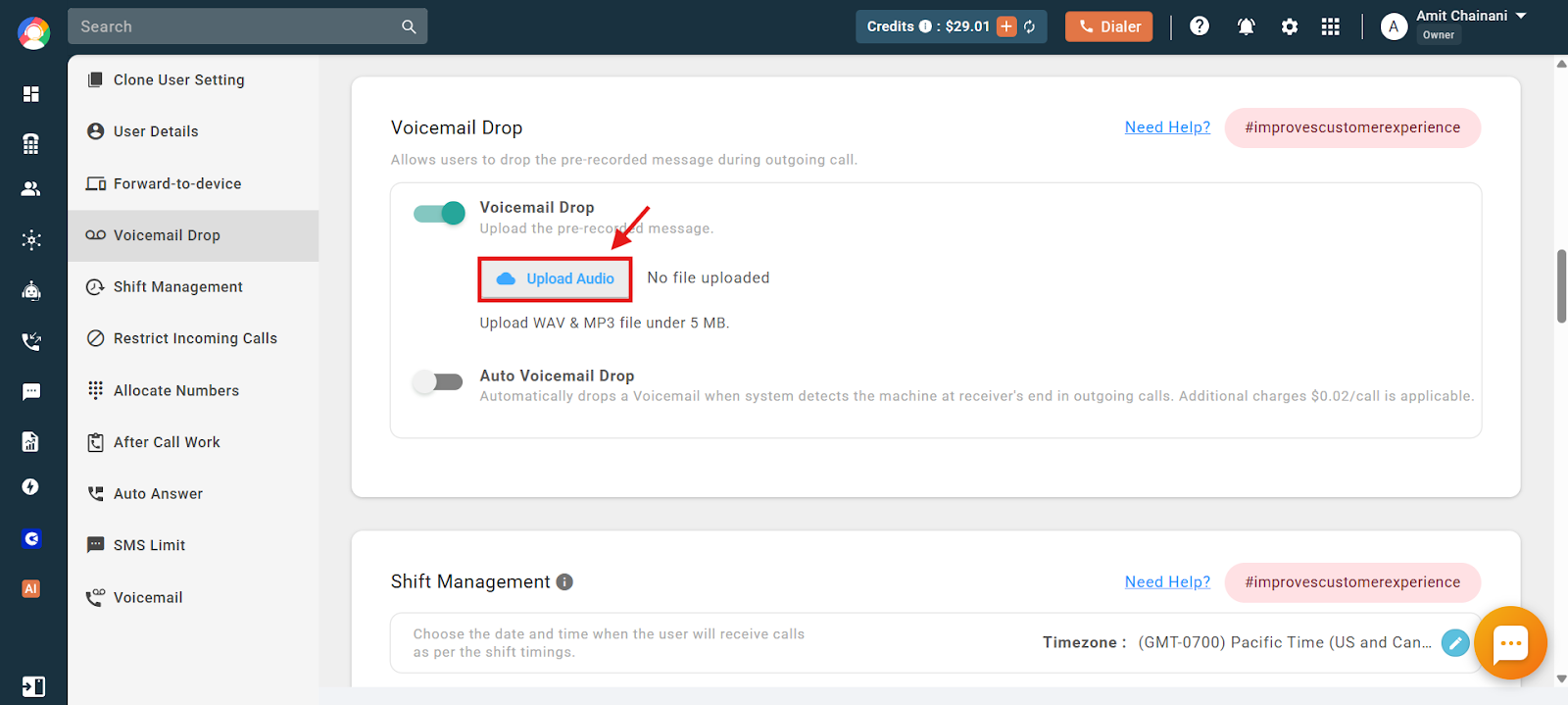
Task: Add credits with the orange plus icon
Action: [x=1006, y=26]
